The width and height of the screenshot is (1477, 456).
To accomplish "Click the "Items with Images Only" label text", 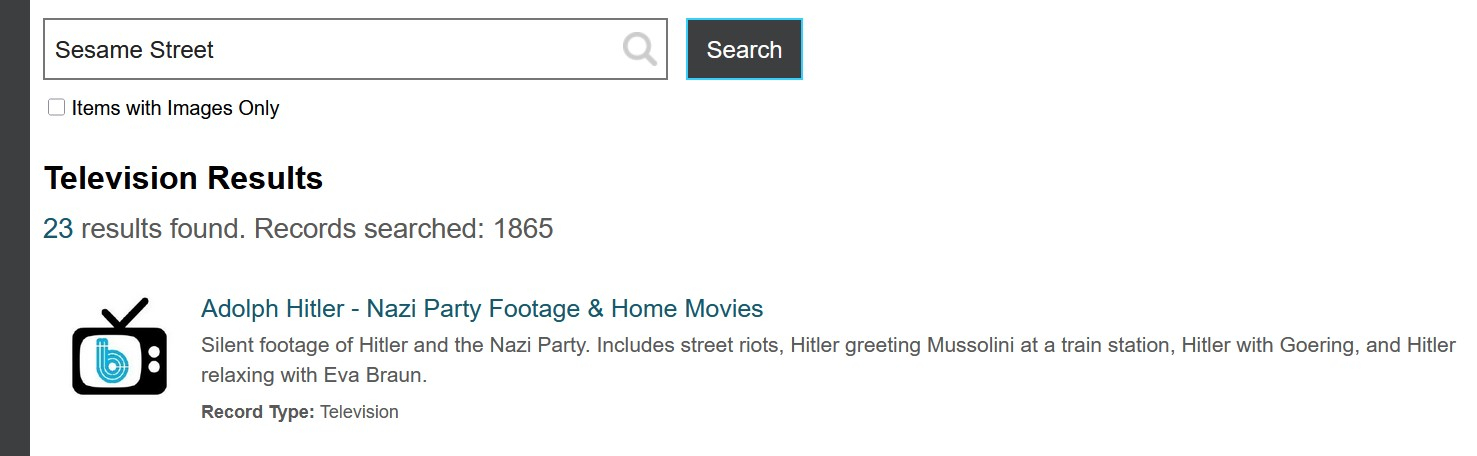I will [x=175, y=108].
